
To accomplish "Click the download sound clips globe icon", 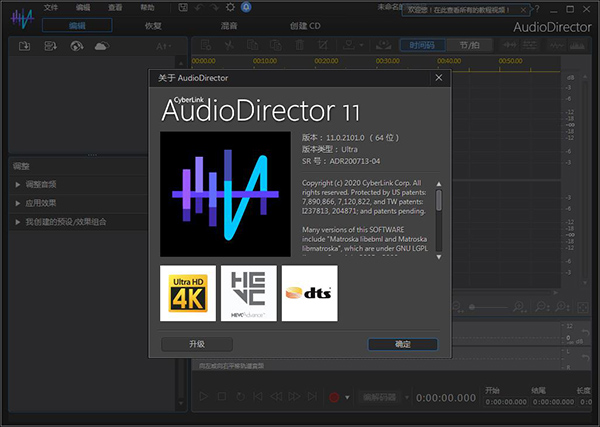I will click(77, 46).
